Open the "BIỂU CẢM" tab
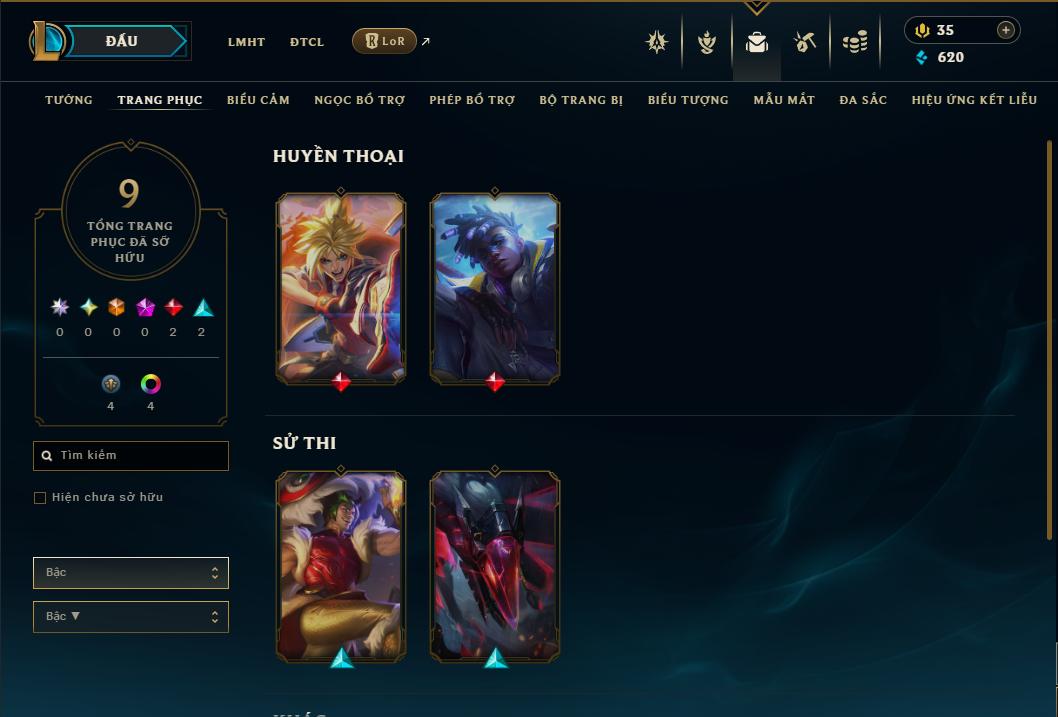Screen dimensions: 1058x717 coord(258,100)
